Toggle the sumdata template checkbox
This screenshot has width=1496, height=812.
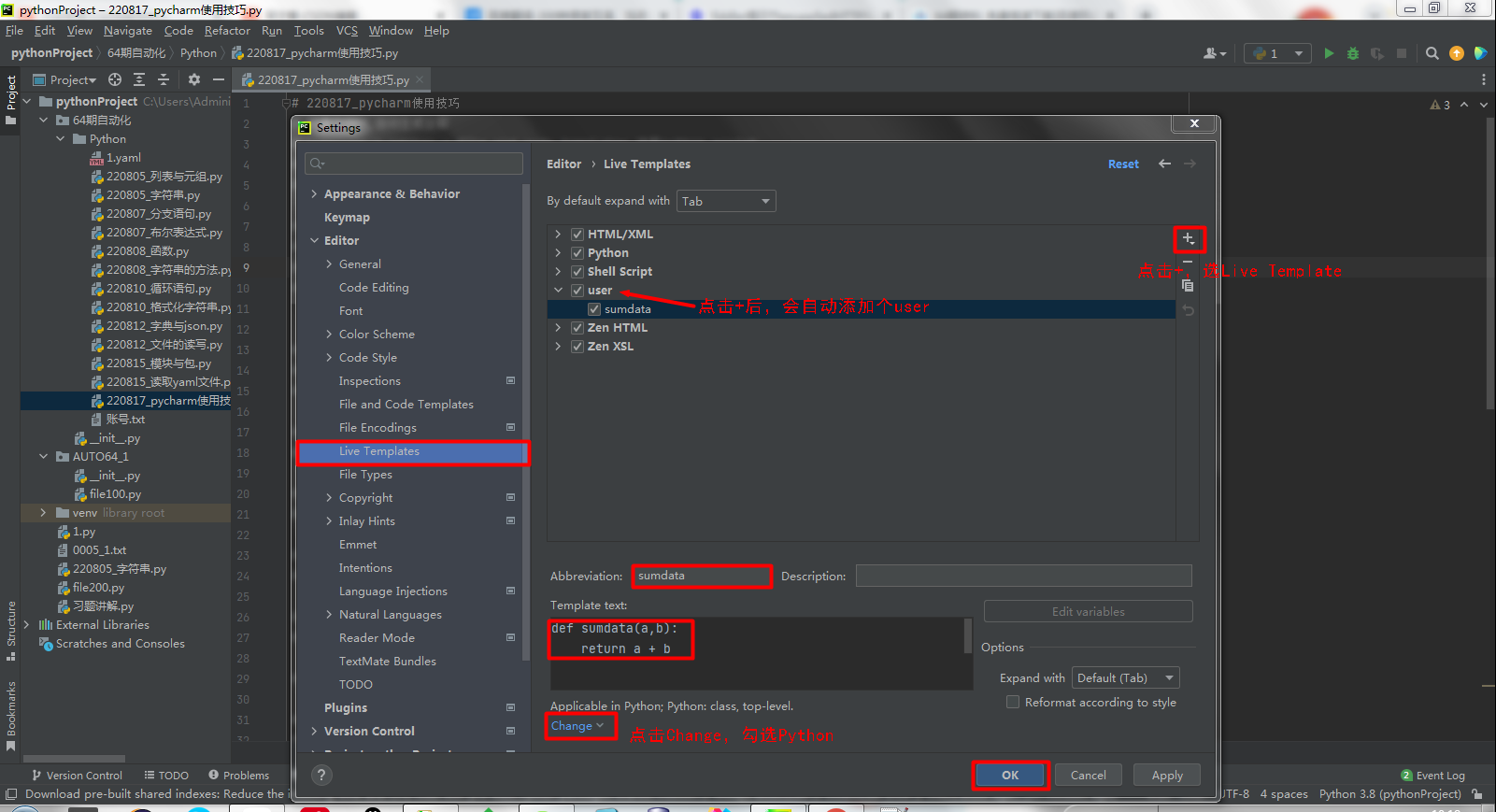[594, 309]
